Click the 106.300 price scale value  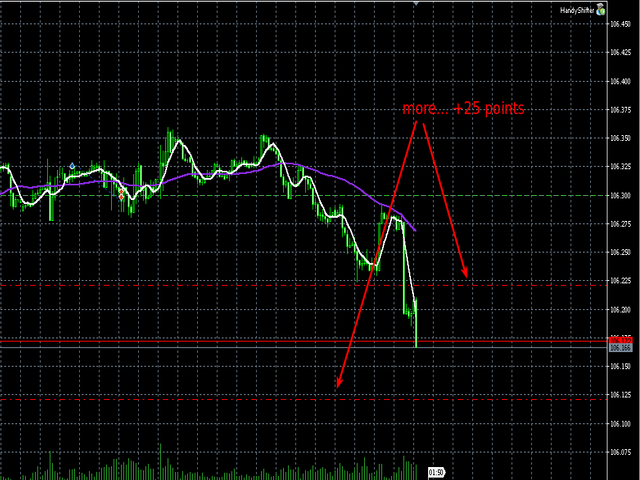(x=620, y=196)
